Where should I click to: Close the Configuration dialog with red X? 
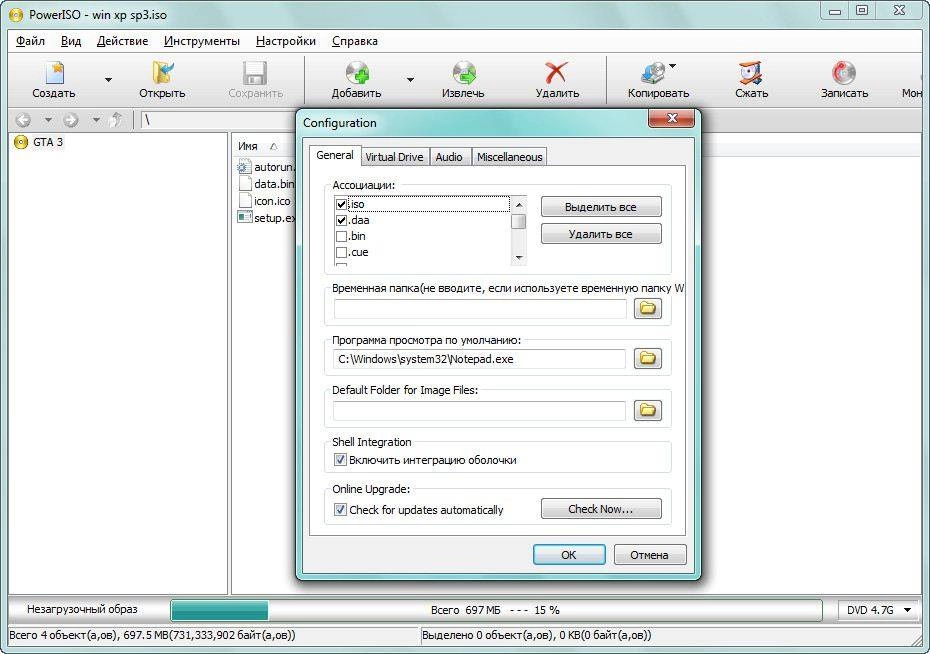coord(671,118)
